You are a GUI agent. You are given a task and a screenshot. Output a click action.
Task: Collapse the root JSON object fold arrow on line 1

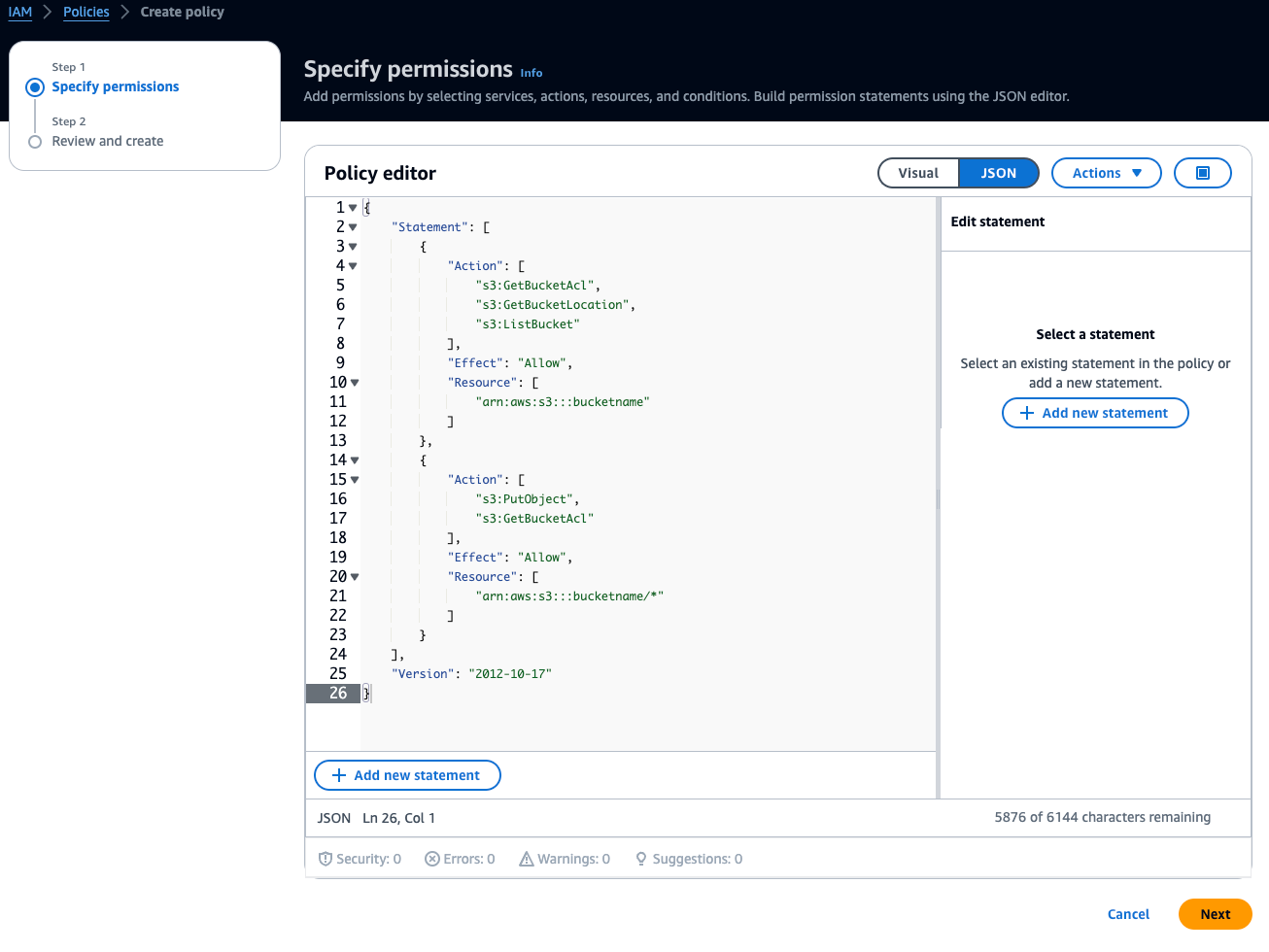click(352, 207)
